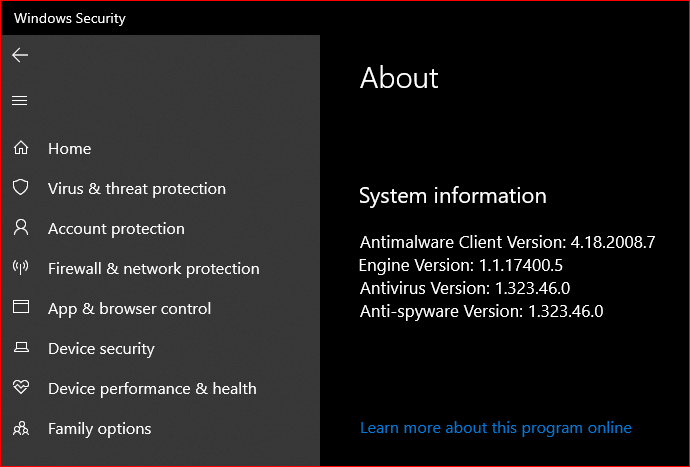Open the Home menu label
Screen dimensions: 690x467
point(70,149)
